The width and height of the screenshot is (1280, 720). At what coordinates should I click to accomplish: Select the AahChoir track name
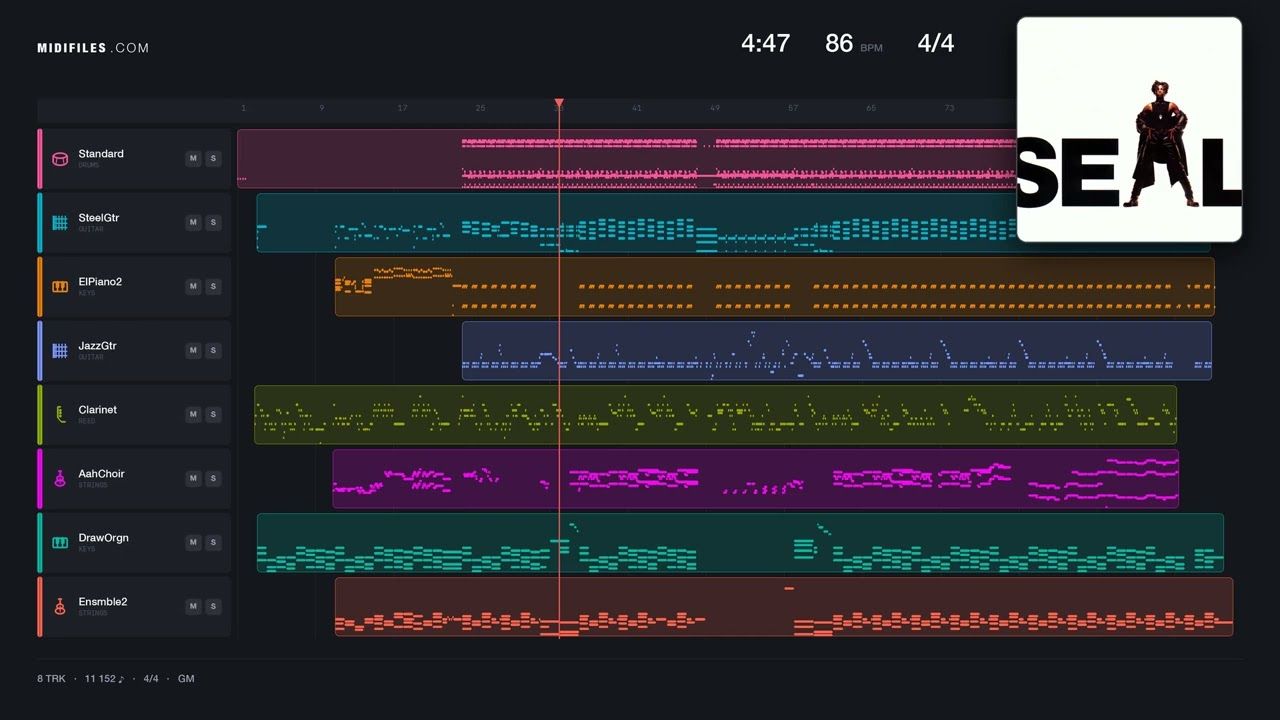click(x=101, y=474)
